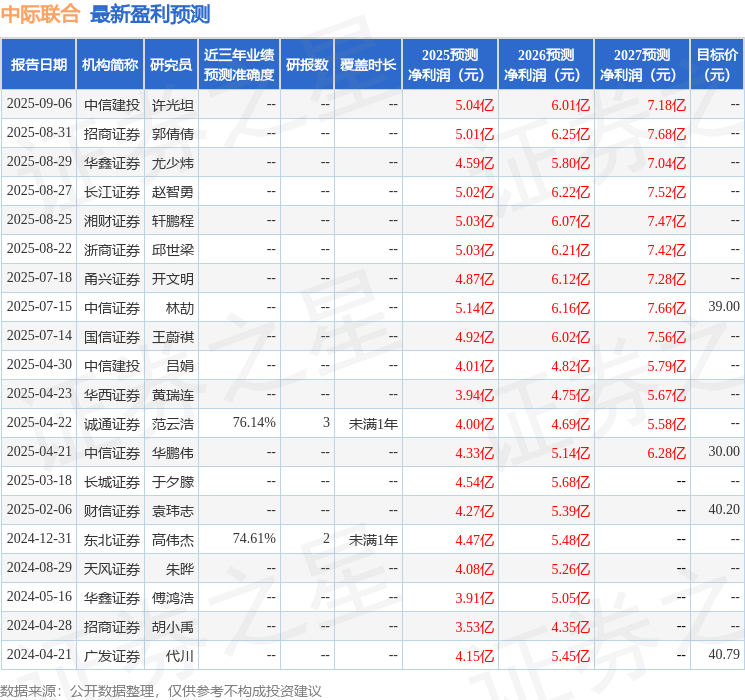
Task: Select the 2025-09-06 report date cell
Action: [39, 104]
